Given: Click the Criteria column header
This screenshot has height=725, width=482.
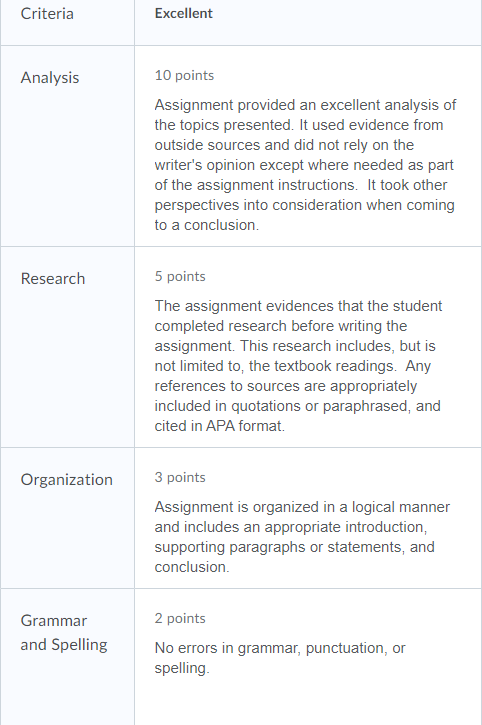Looking at the screenshot, I should (47, 13).
